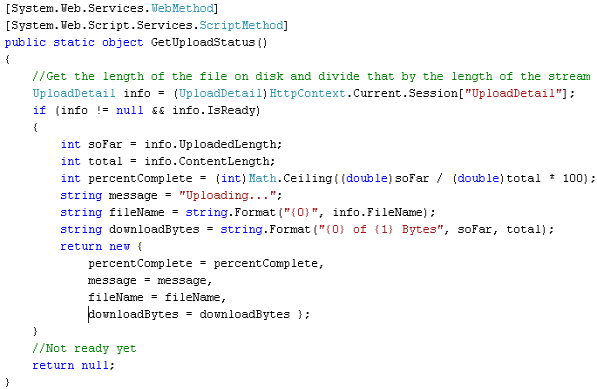This screenshot has height=389, width=597.
Task: Click the "UploadDetail" session key string
Action: pyautogui.click(x=513, y=93)
